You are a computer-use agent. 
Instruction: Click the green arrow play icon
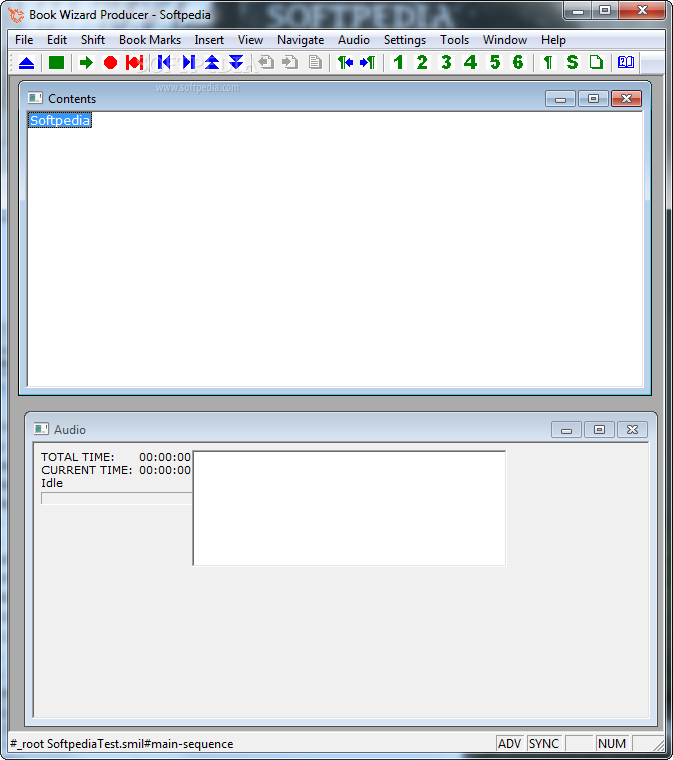coord(86,63)
